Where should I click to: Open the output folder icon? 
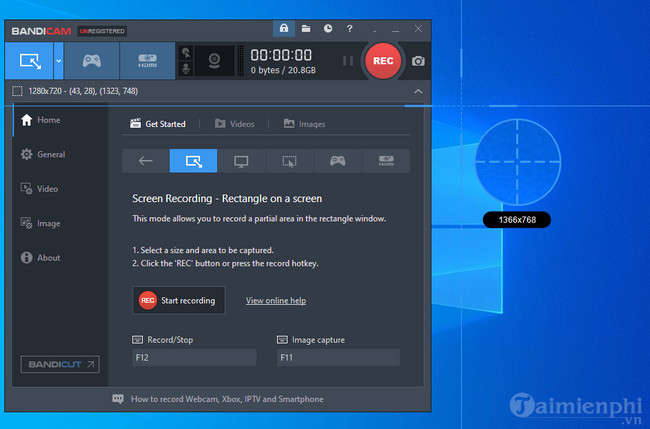(306, 29)
